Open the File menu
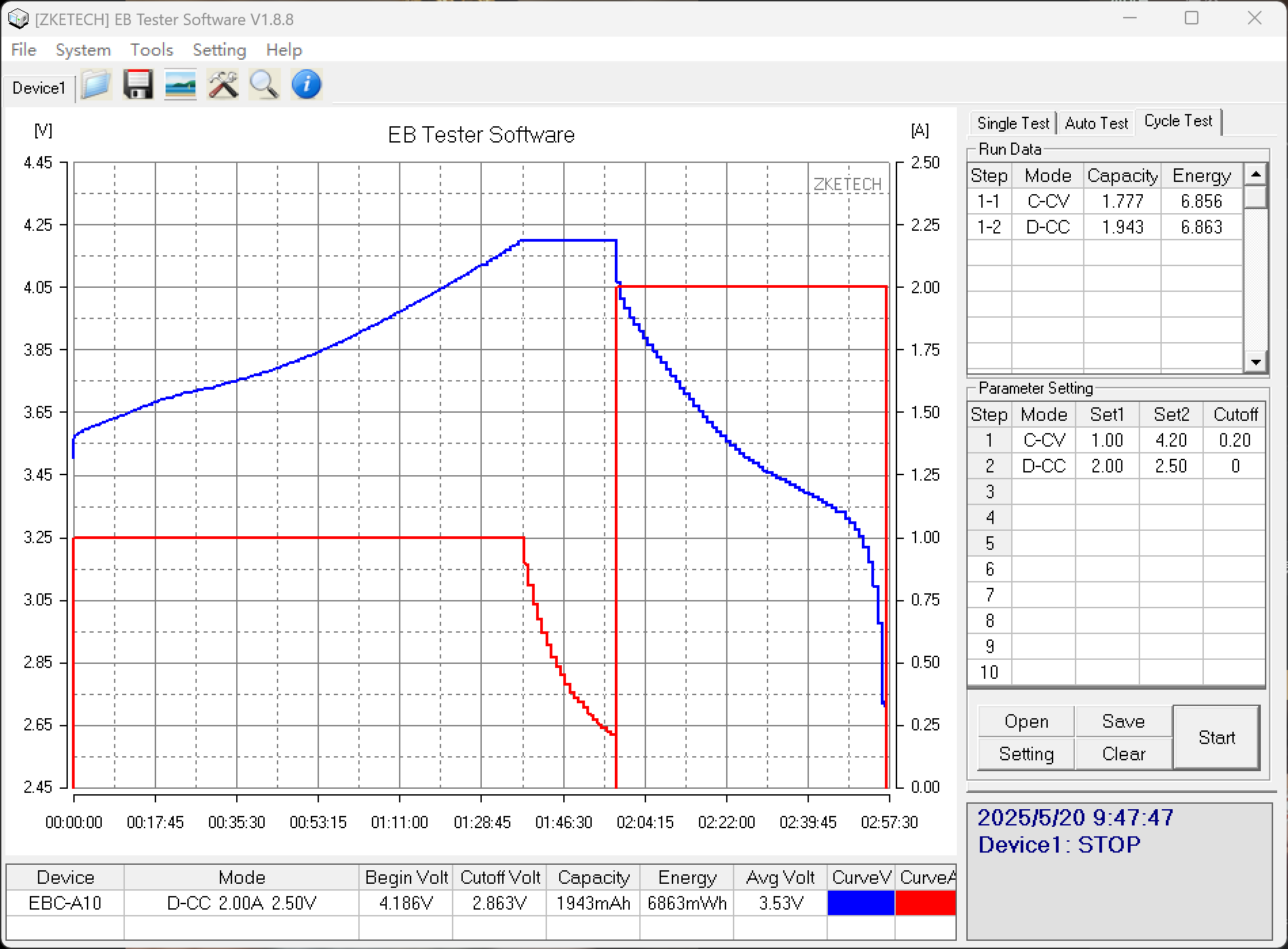1288x949 pixels. click(24, 50)
